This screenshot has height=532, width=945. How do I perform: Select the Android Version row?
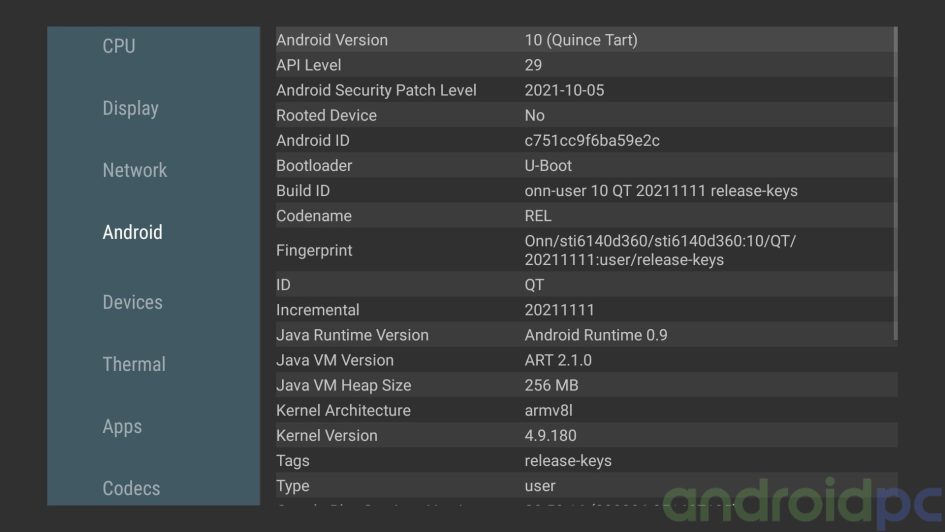pyautogui.click(x=585, y=40)
